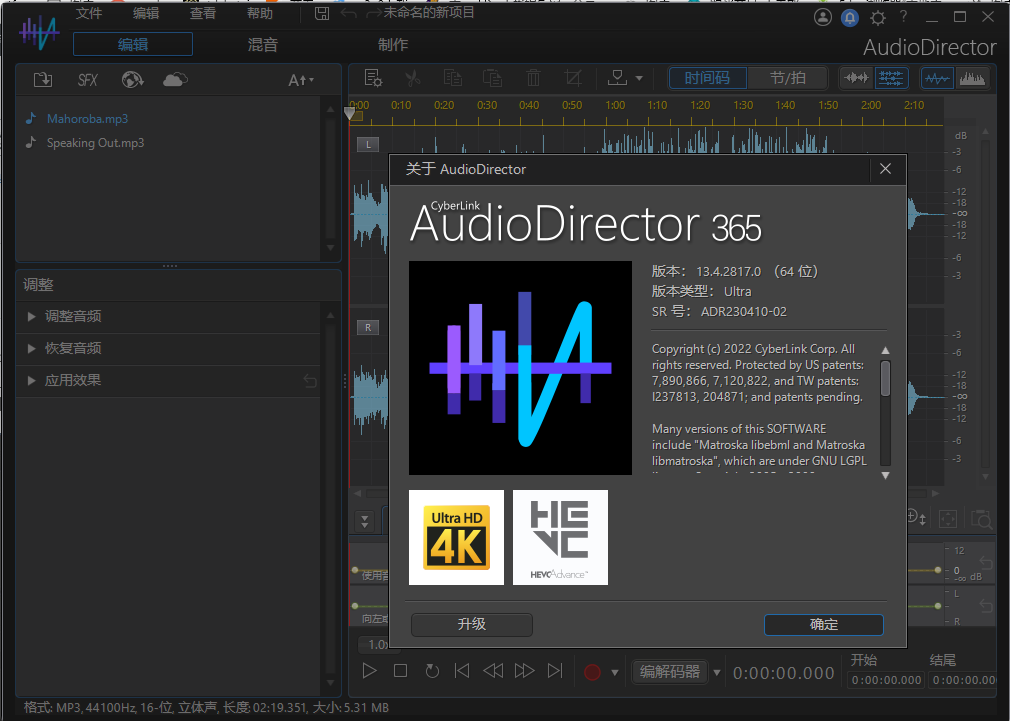1010x721 pixels.
Task: Click the scissors cut icon
Action: coord(412,79)
